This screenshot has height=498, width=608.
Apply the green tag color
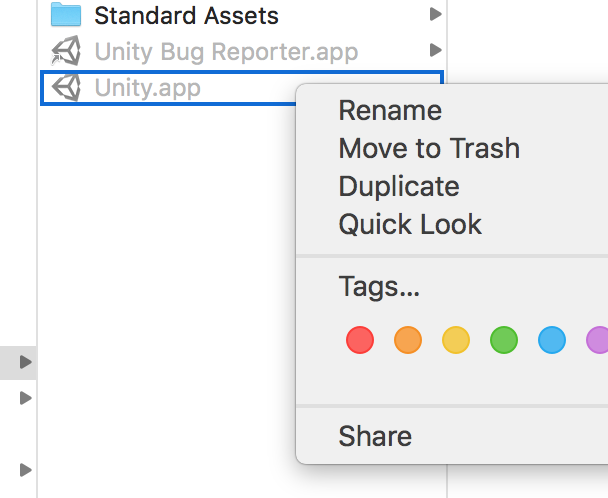pos(504,340)
